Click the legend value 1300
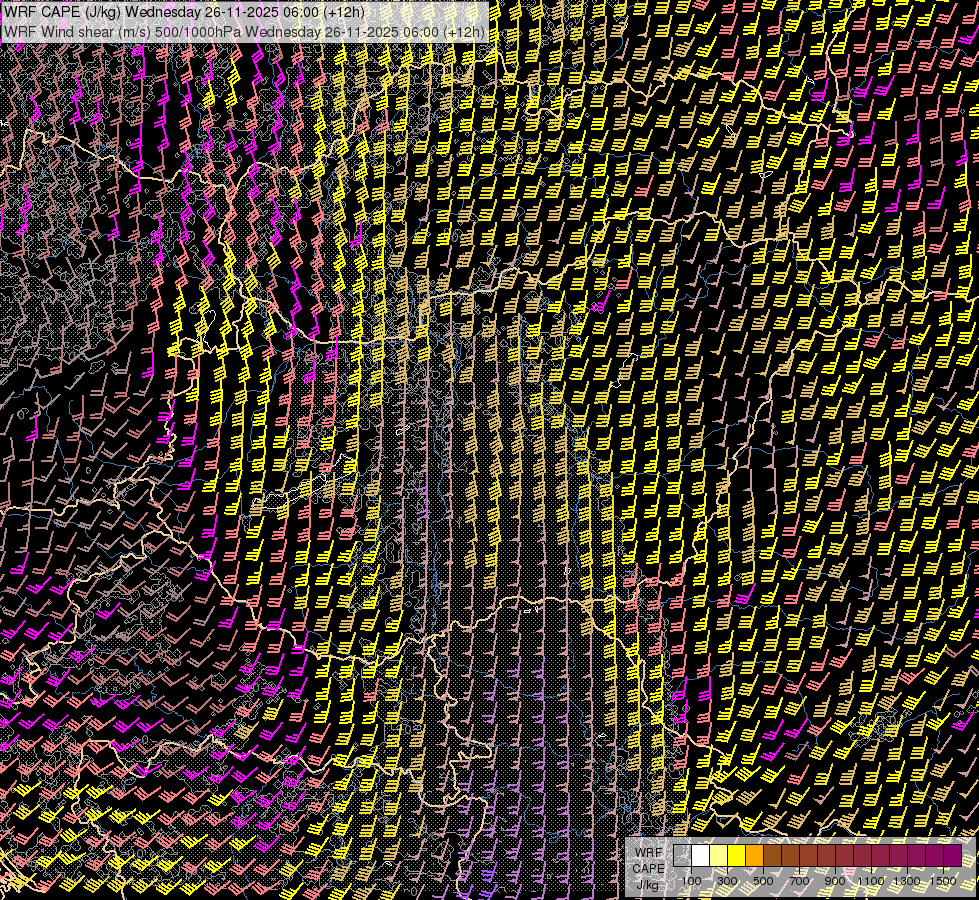Screen dimensions: 979x900 907,881
